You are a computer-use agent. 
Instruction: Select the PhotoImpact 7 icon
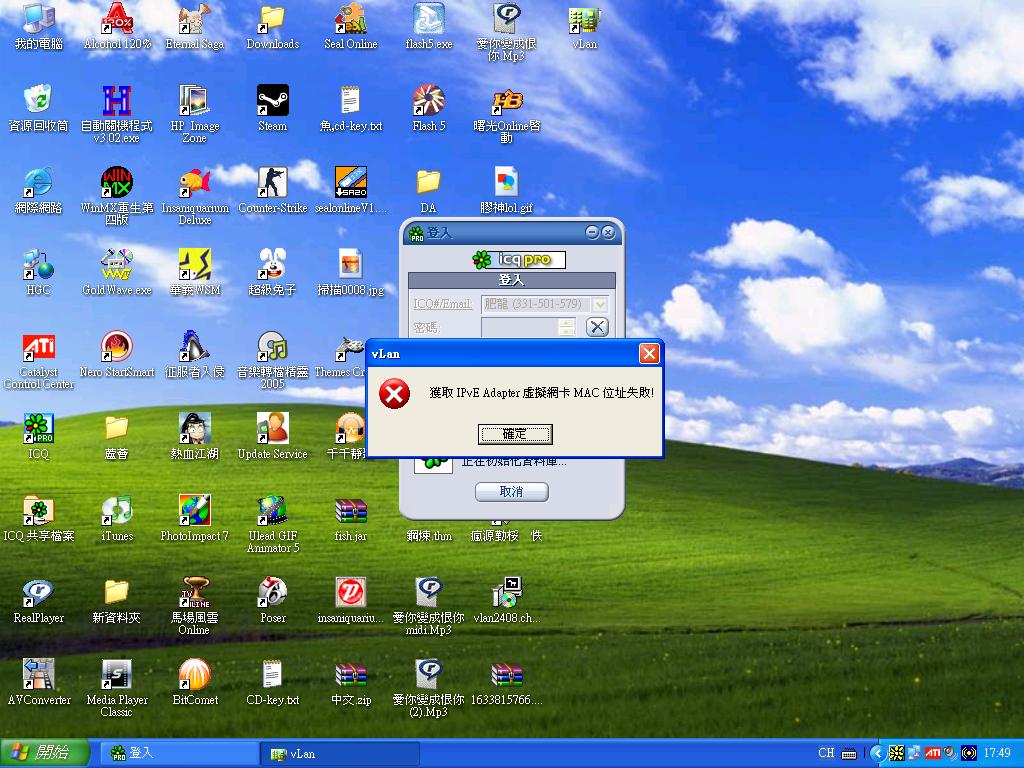pyautogui.click(x=195, y=519)
